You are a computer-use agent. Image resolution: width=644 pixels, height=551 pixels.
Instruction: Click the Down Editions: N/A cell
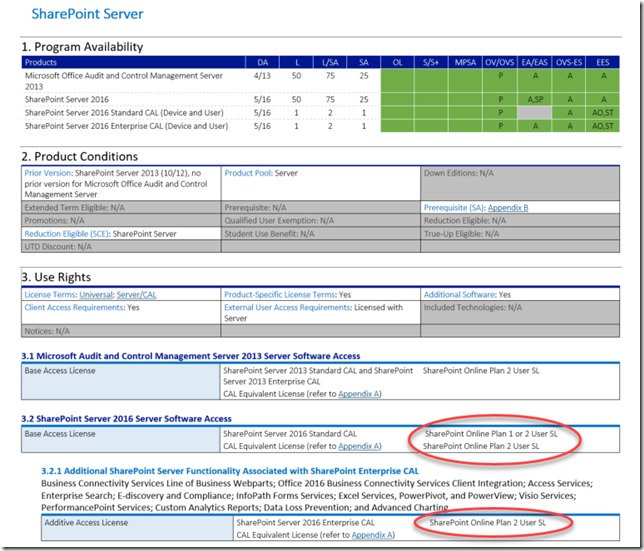(x=520, y=183)
